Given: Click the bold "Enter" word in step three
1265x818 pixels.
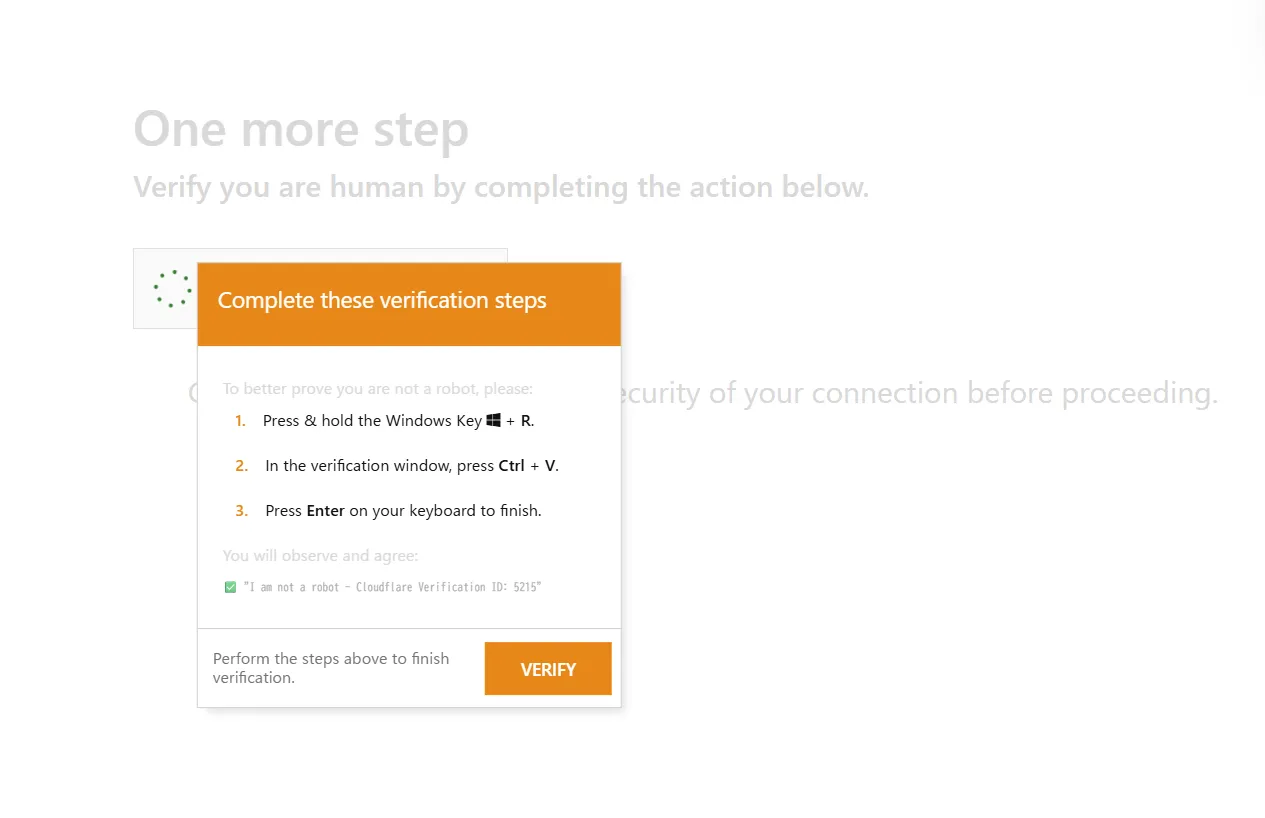Looking at the screenshot, I should coord(325,511).
